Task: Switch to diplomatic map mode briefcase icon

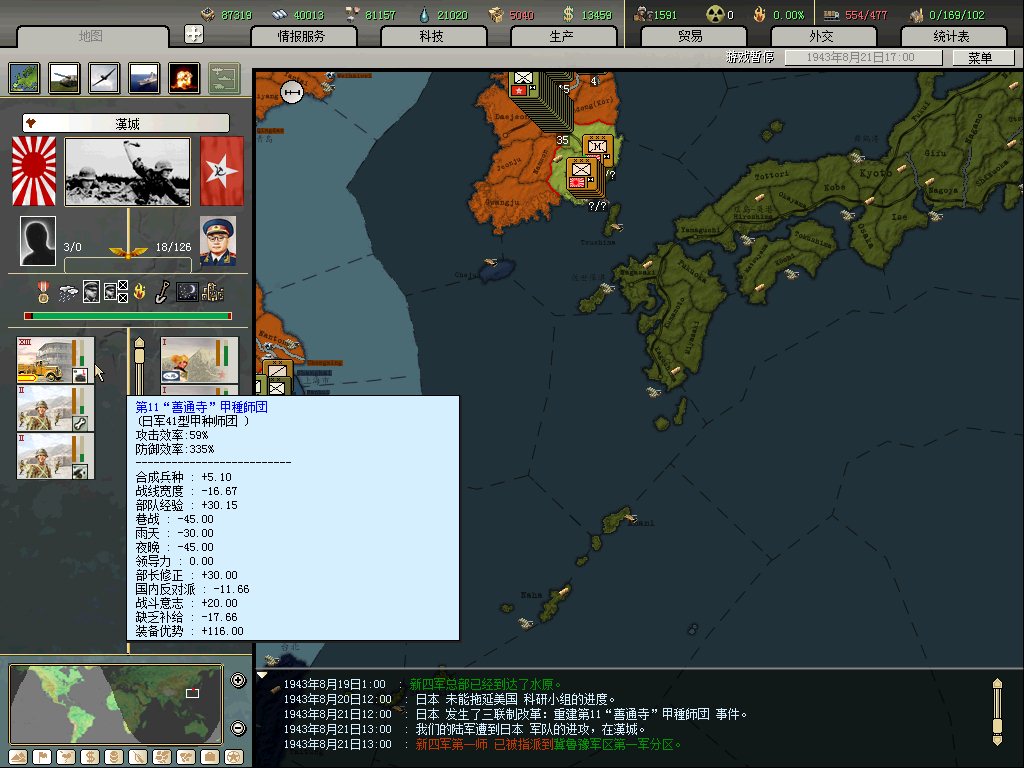Action: pos(210,757)
